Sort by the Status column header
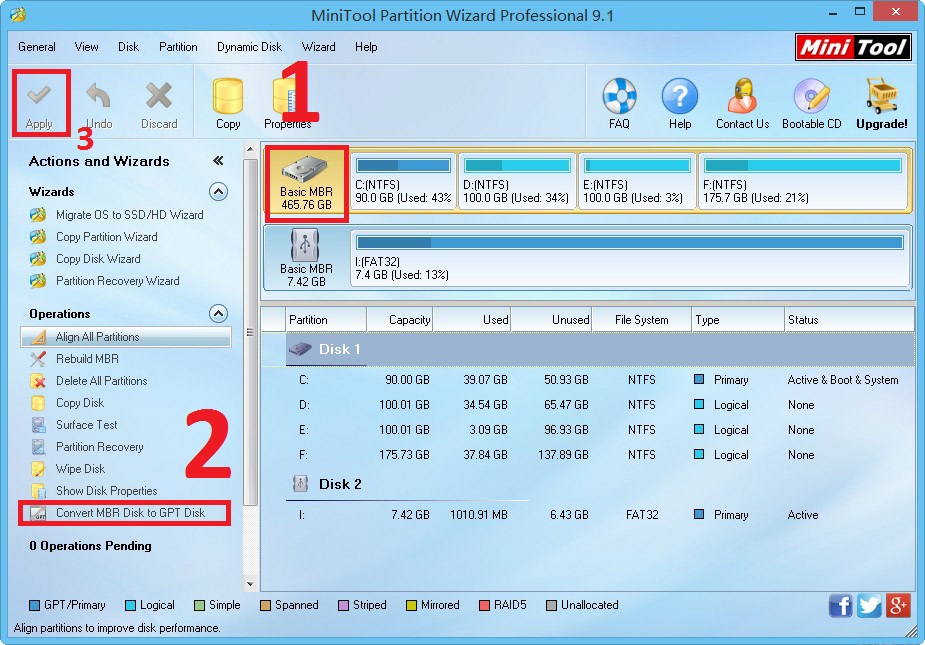The width and height of the screenshot is (925, 645). tap(849, 320)
